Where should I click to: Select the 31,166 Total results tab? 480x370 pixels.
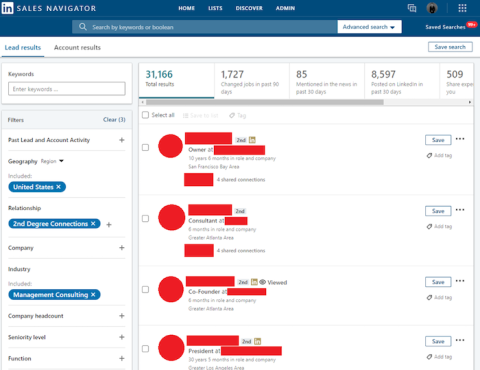click(177, 80)
